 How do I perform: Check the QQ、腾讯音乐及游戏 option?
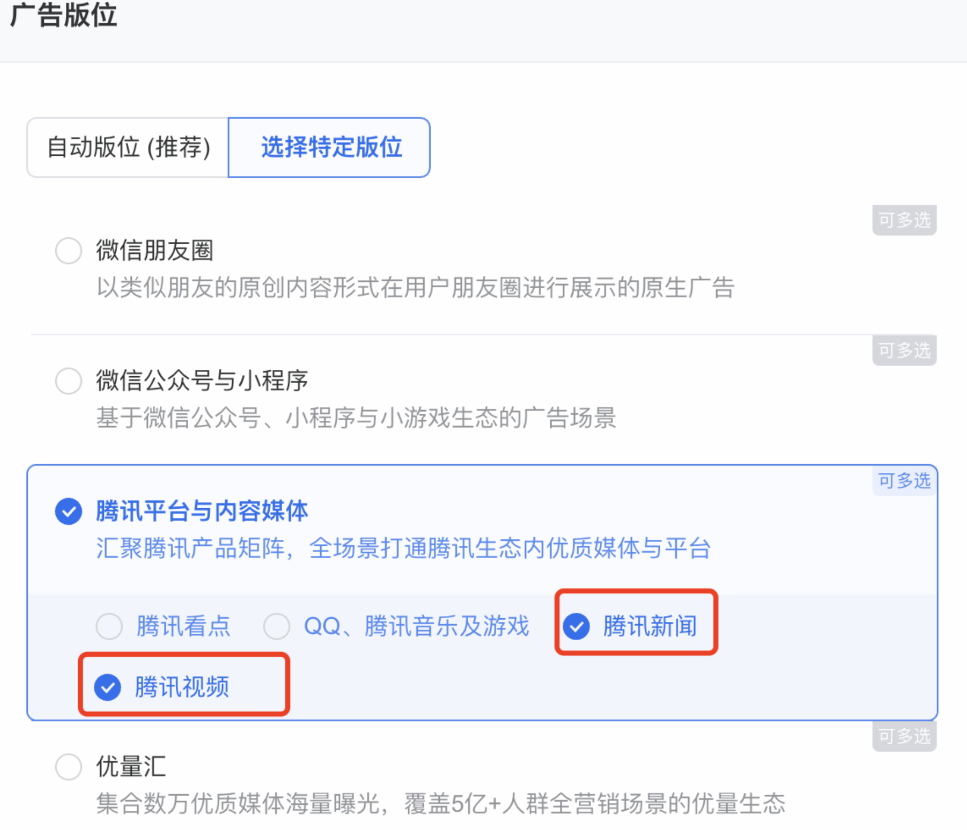pyautogui.click(x=277, y=626)
